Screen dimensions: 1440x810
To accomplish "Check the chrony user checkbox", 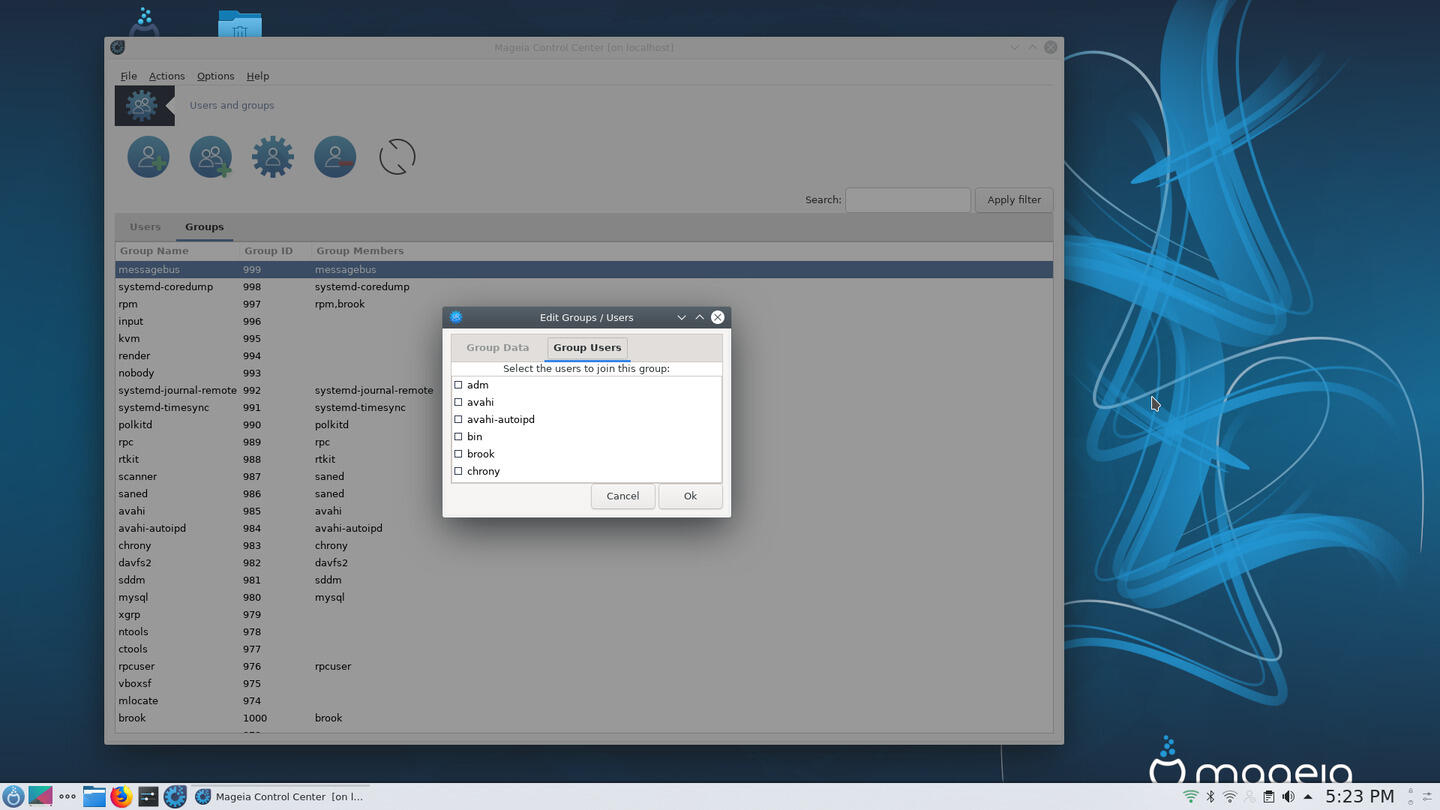I will 458,471.
